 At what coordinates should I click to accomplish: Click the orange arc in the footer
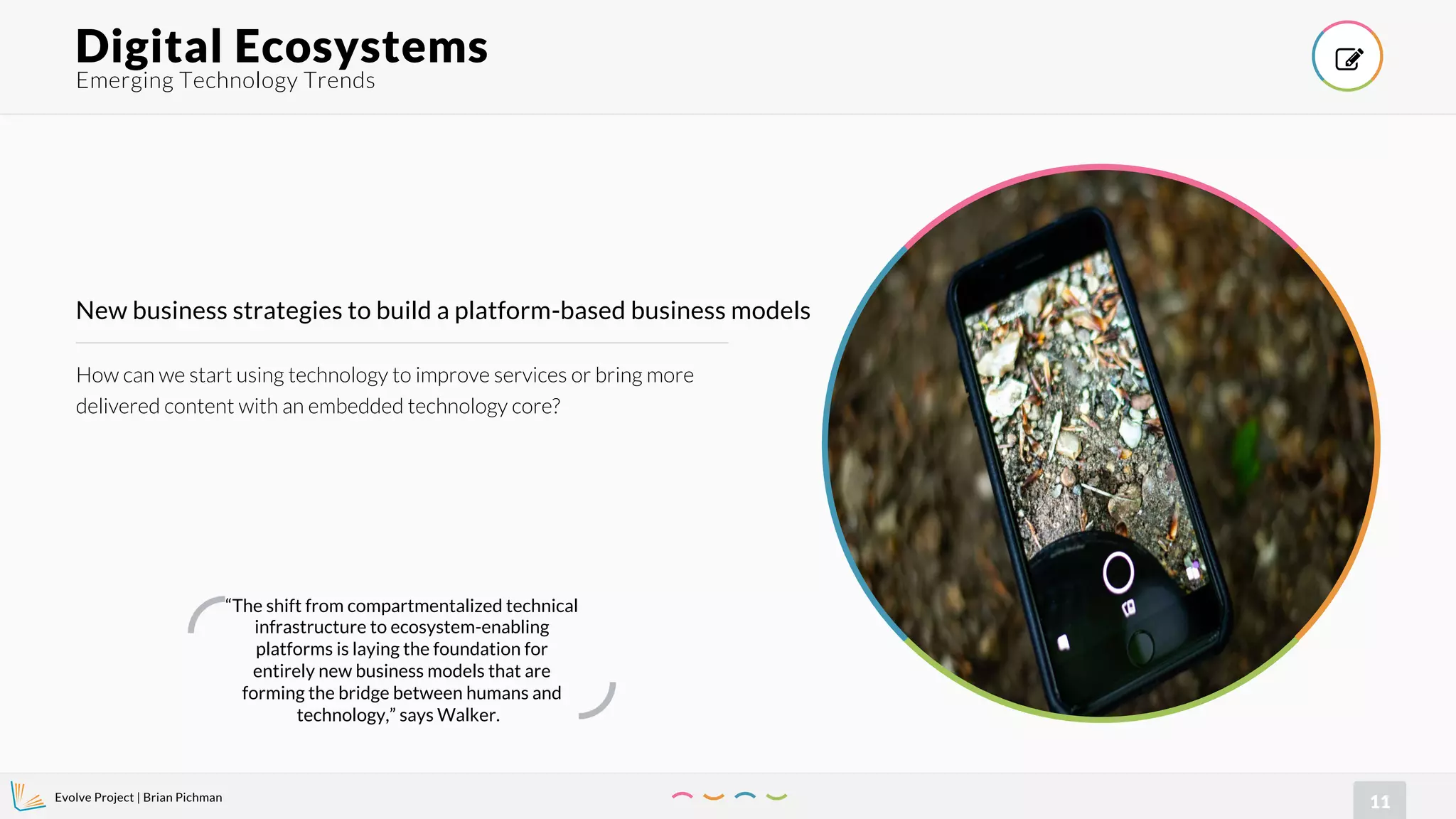[713, 797]
